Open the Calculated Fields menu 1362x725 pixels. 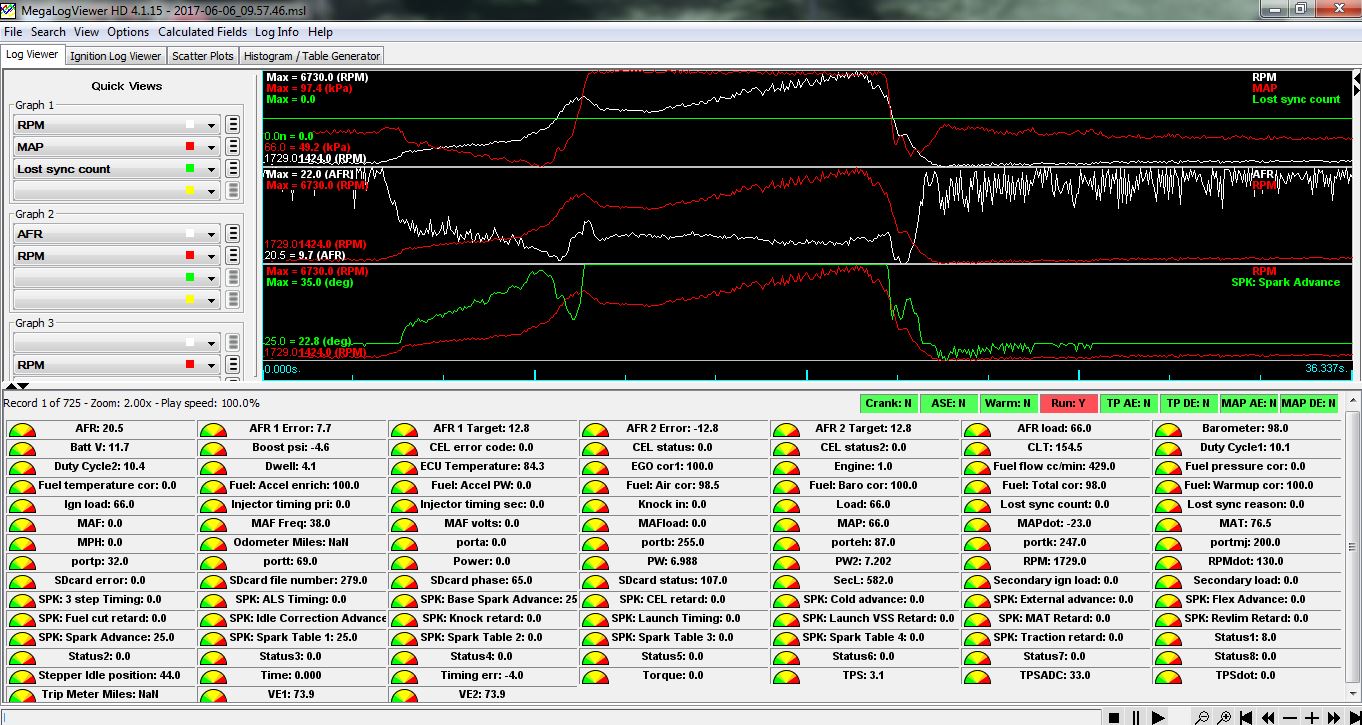(203, 32)
